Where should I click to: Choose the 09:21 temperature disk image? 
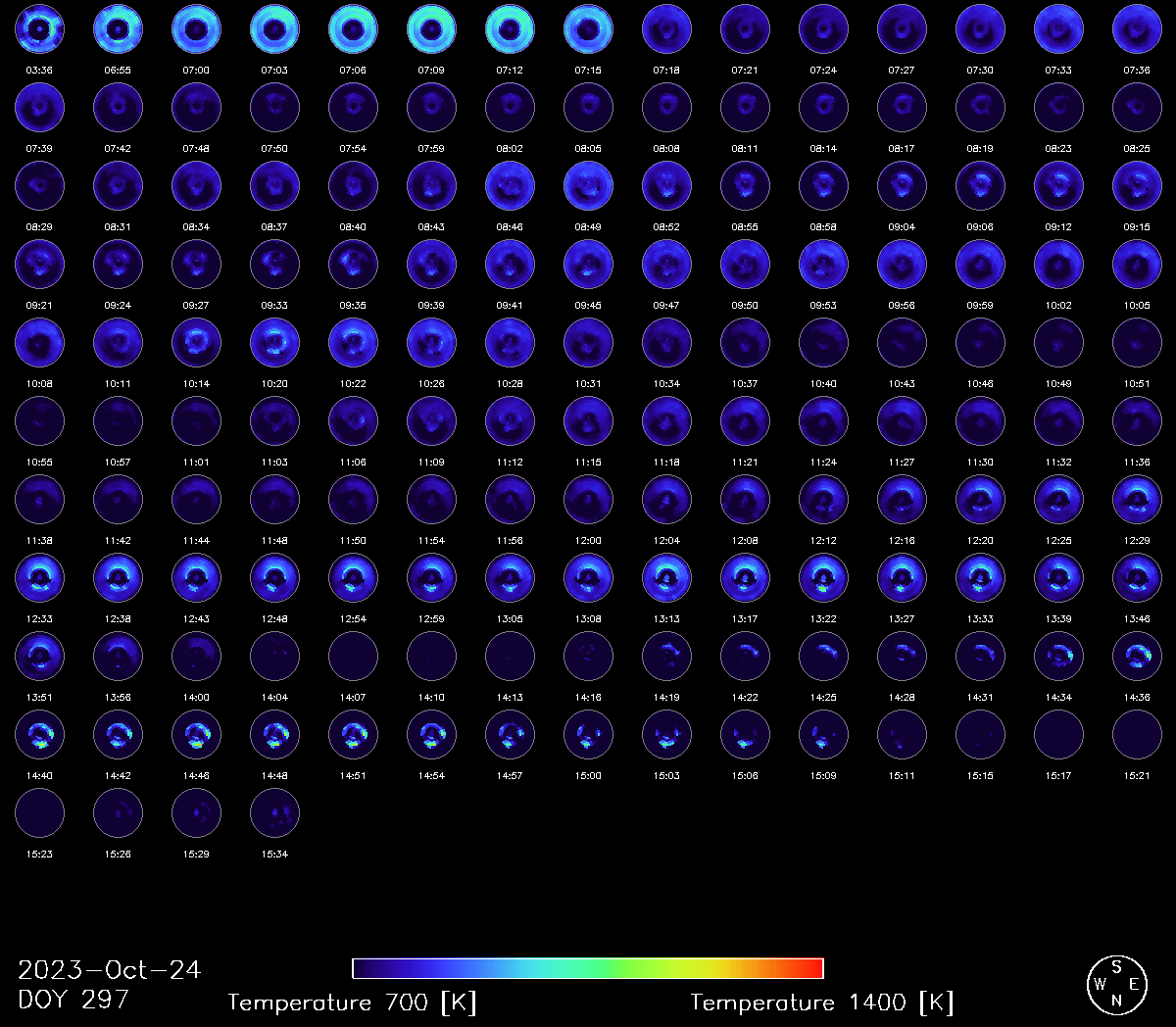click(x=39, y=265)
